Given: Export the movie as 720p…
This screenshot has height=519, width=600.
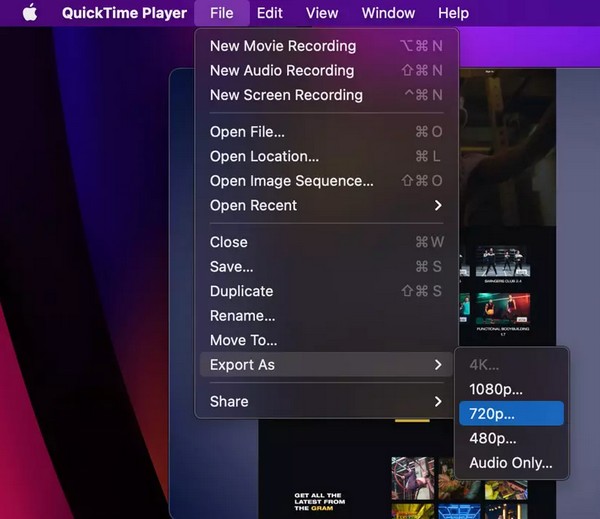Looking at the screenshot, I should [511, 413].
